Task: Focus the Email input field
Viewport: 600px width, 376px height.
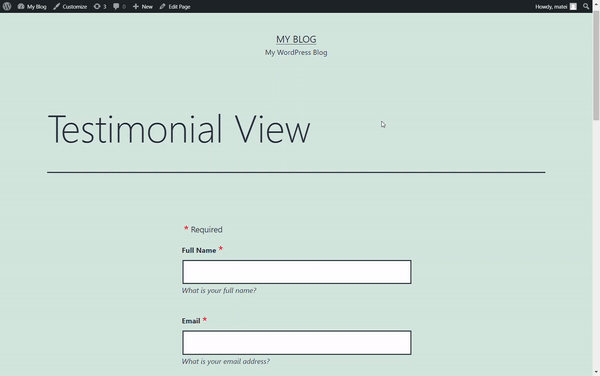Action: (297, 343)
